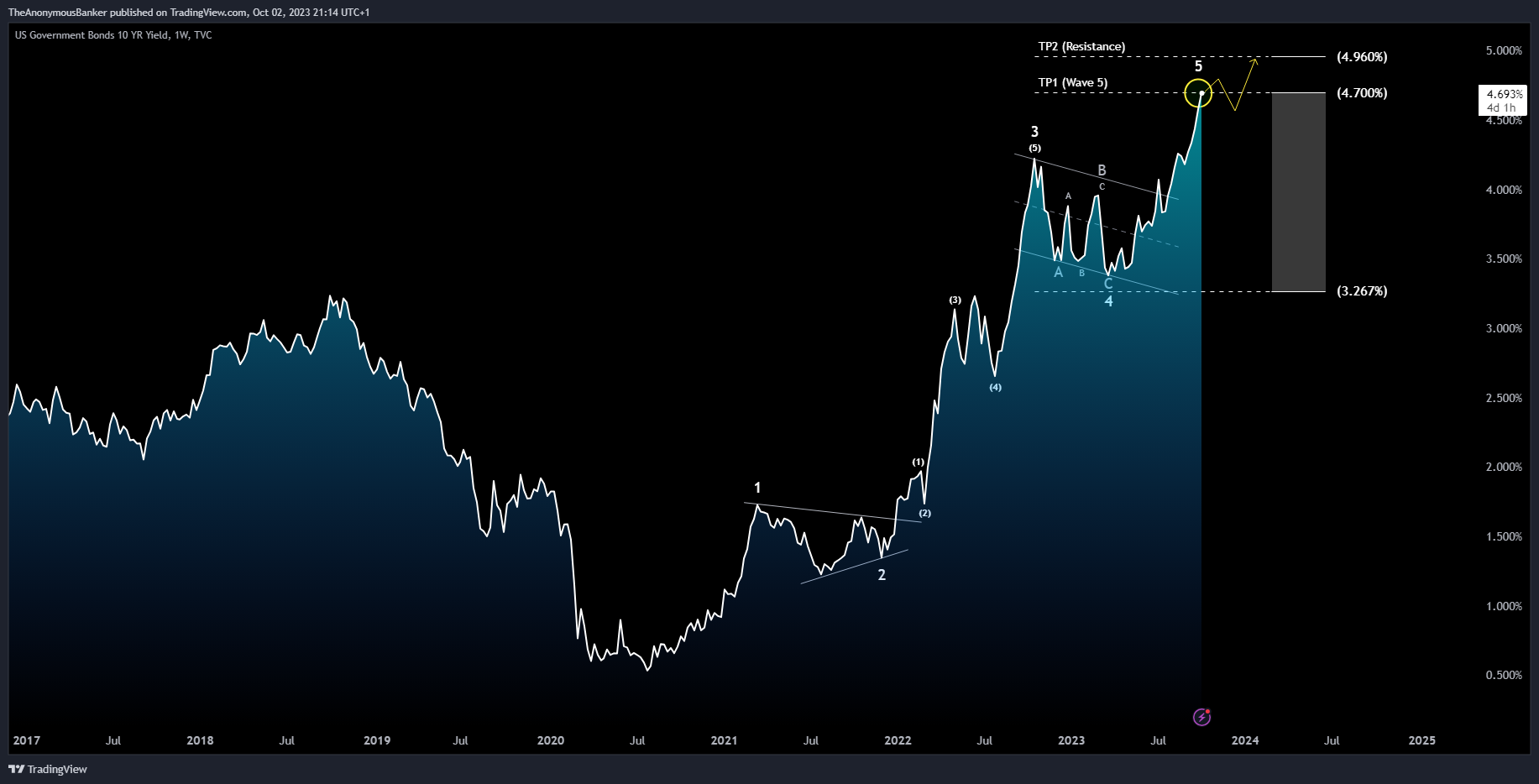Click the 3.500% price axis label
1539x784 pixels.
pyautogui.click(x=1504, y=259)
